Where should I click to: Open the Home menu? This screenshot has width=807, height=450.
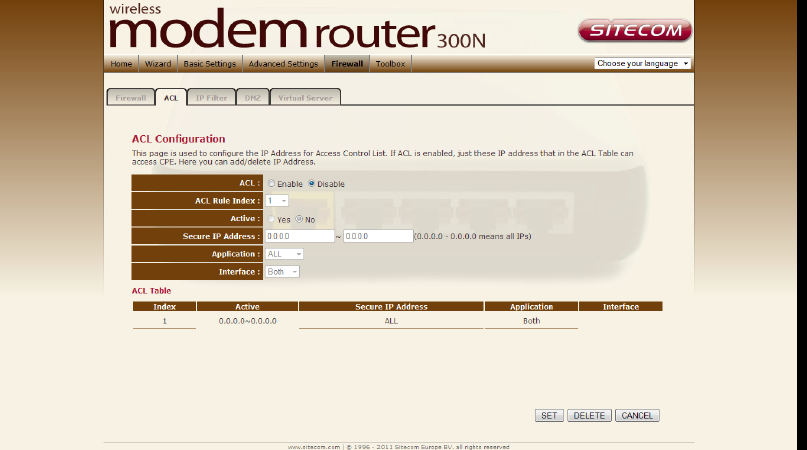[x=121, y=64]
